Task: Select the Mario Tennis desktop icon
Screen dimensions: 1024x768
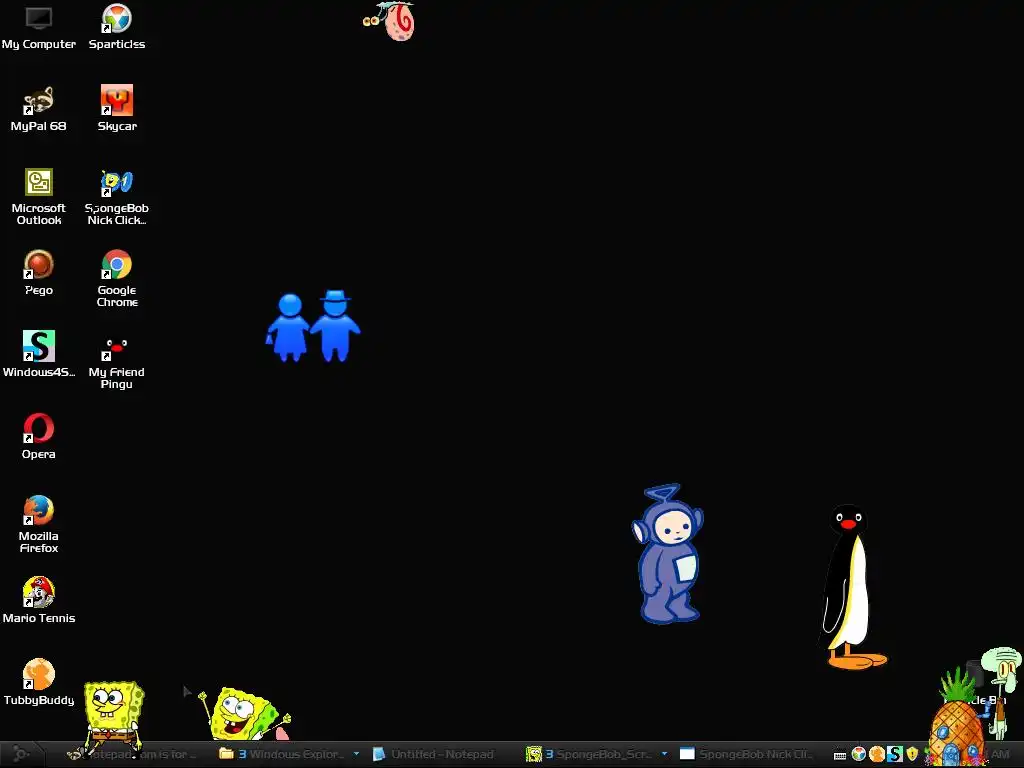Action: coord(39,601)
